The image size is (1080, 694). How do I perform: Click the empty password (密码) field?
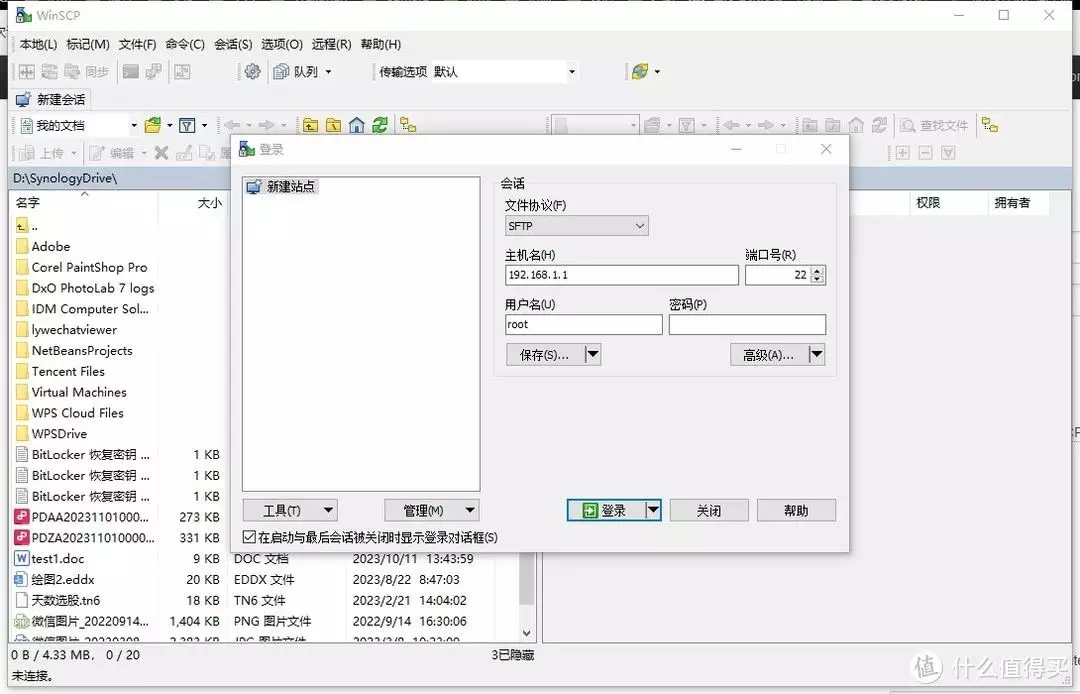(747, 324)
